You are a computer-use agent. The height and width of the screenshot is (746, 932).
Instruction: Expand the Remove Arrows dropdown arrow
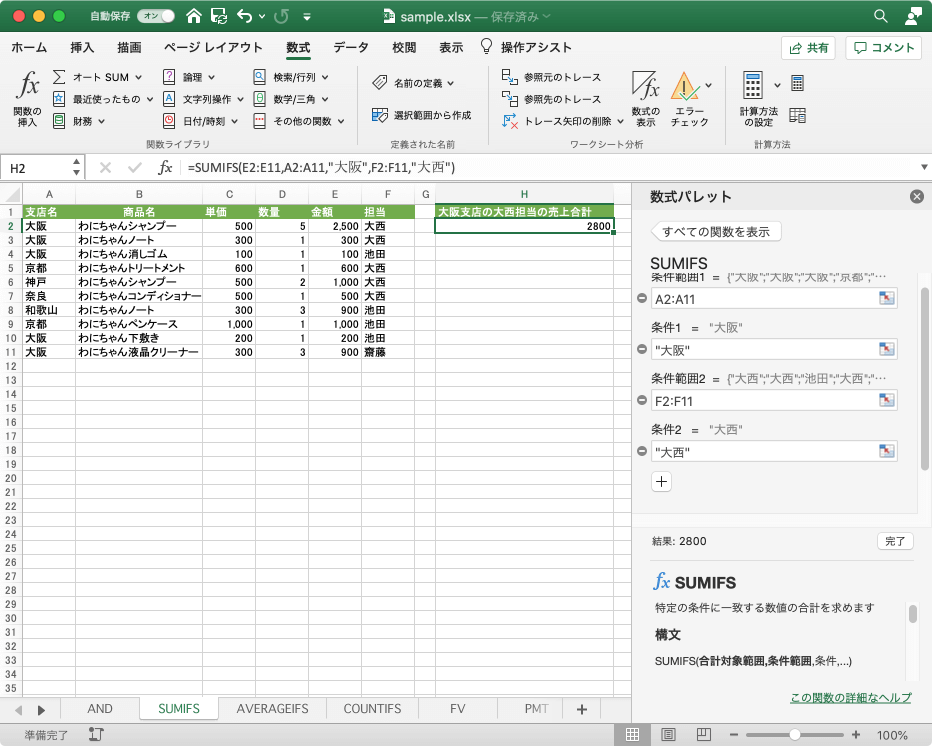(x=621, y=121)
